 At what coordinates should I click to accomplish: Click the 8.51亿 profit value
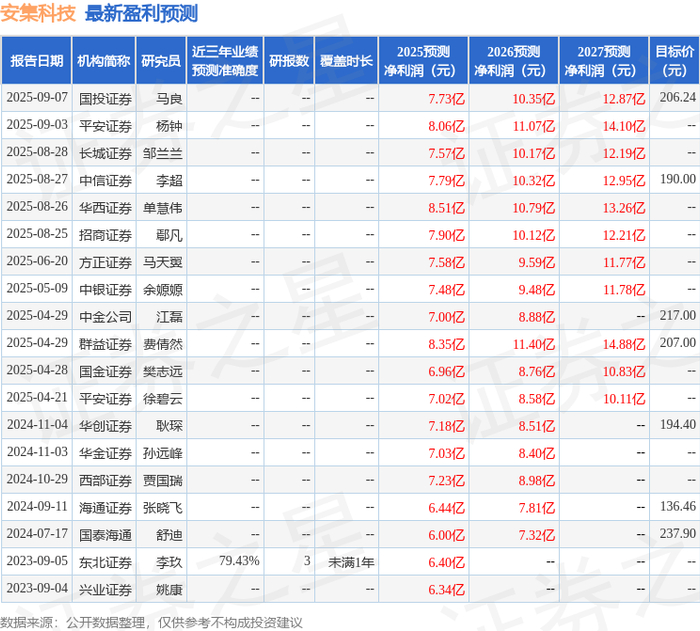pyautogui.click(x=446, y=208)
